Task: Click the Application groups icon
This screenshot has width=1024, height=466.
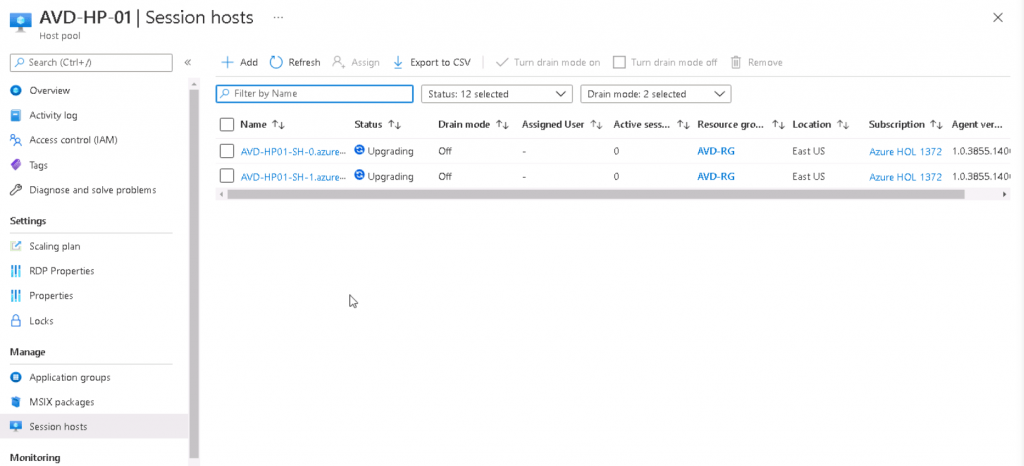Action: click(16, 377)
